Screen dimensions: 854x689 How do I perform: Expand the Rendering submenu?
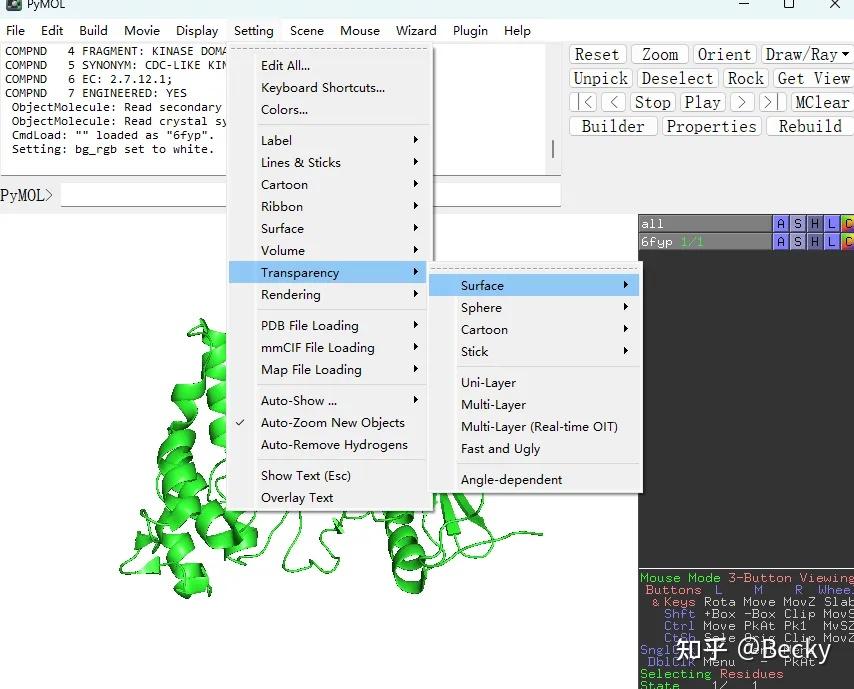pyautogui.click(x=330, y=295)
